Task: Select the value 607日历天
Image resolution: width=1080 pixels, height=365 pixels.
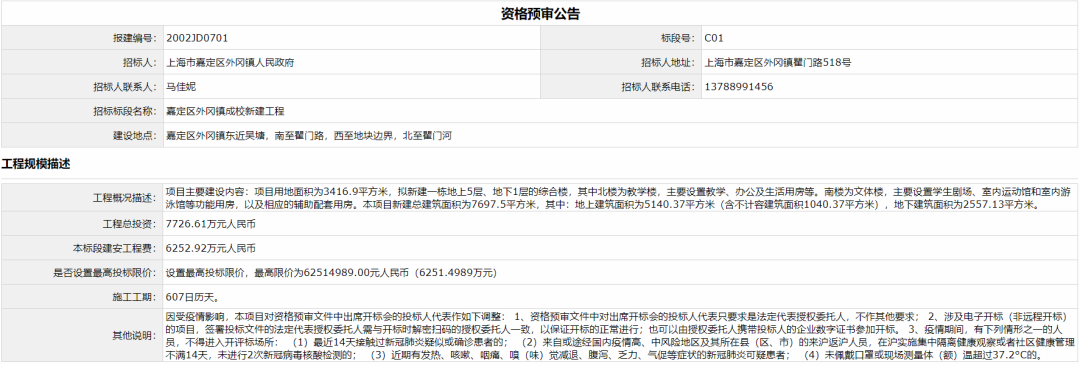Action: point(193,298)
